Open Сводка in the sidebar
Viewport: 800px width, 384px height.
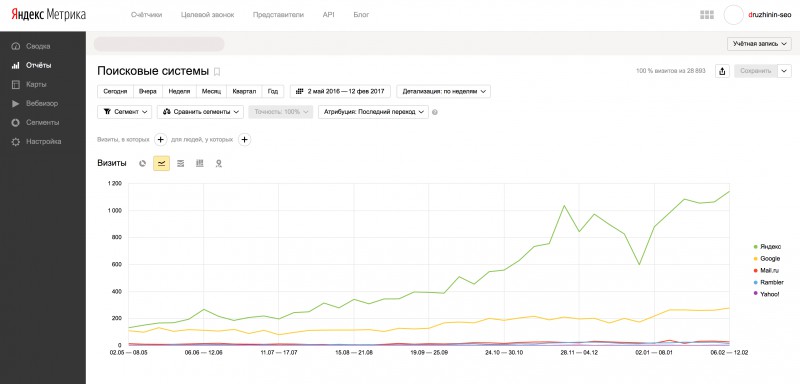(38, 46)
